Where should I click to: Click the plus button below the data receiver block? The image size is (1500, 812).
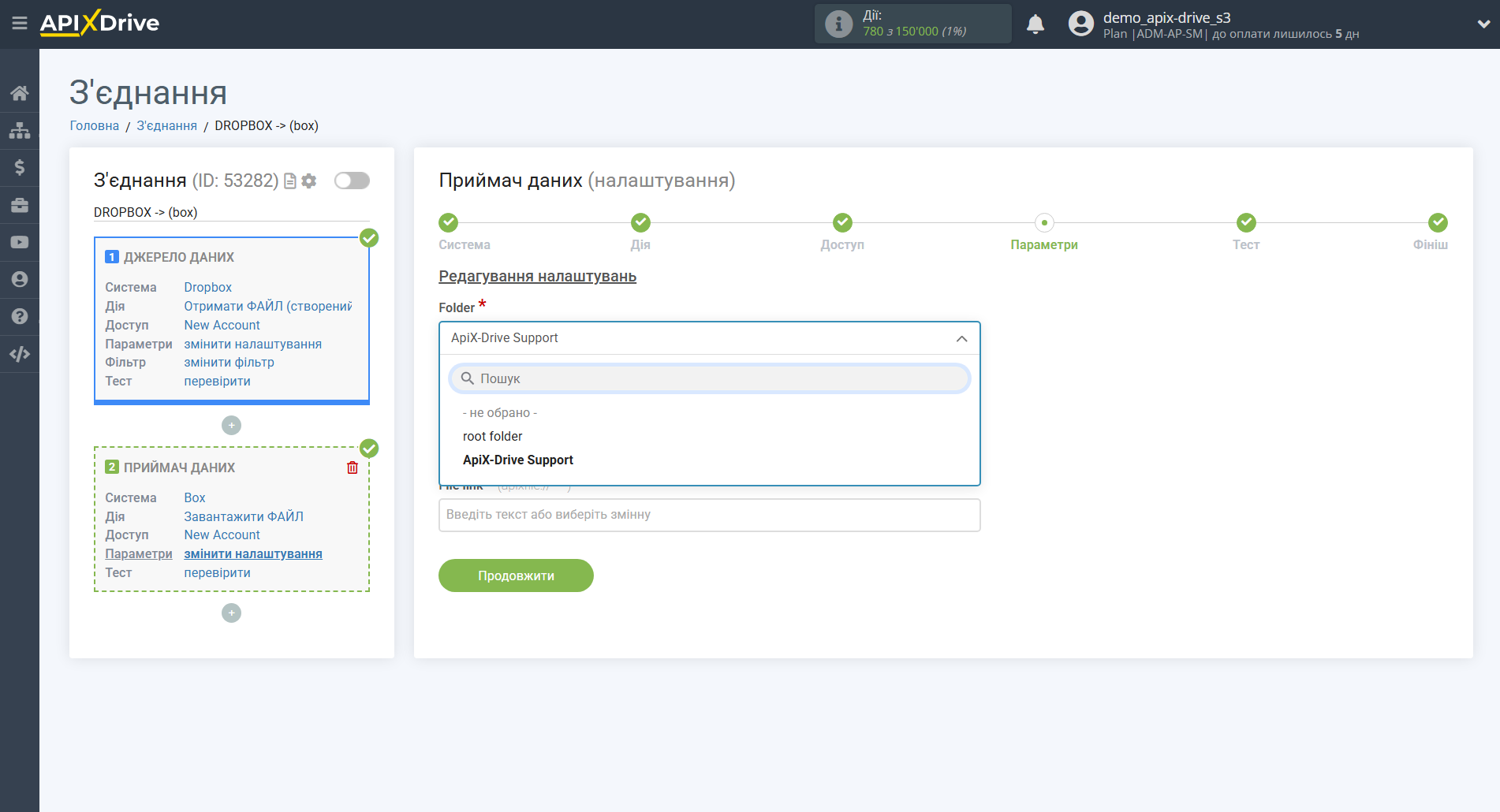231,613
